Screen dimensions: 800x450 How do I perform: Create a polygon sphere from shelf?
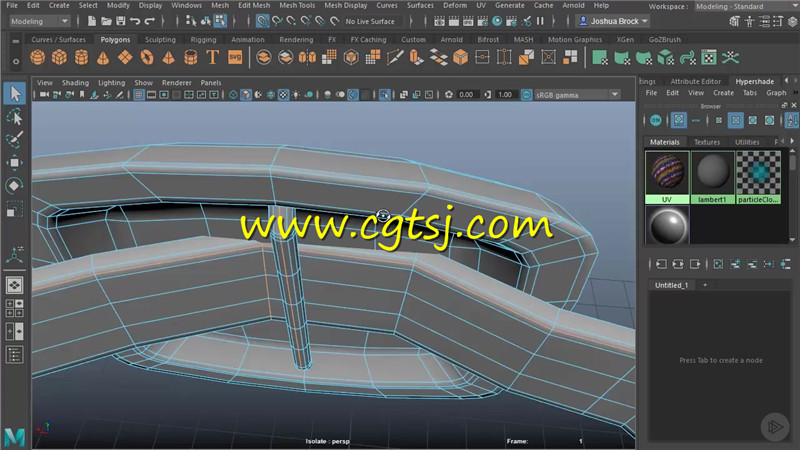(37, 58)
